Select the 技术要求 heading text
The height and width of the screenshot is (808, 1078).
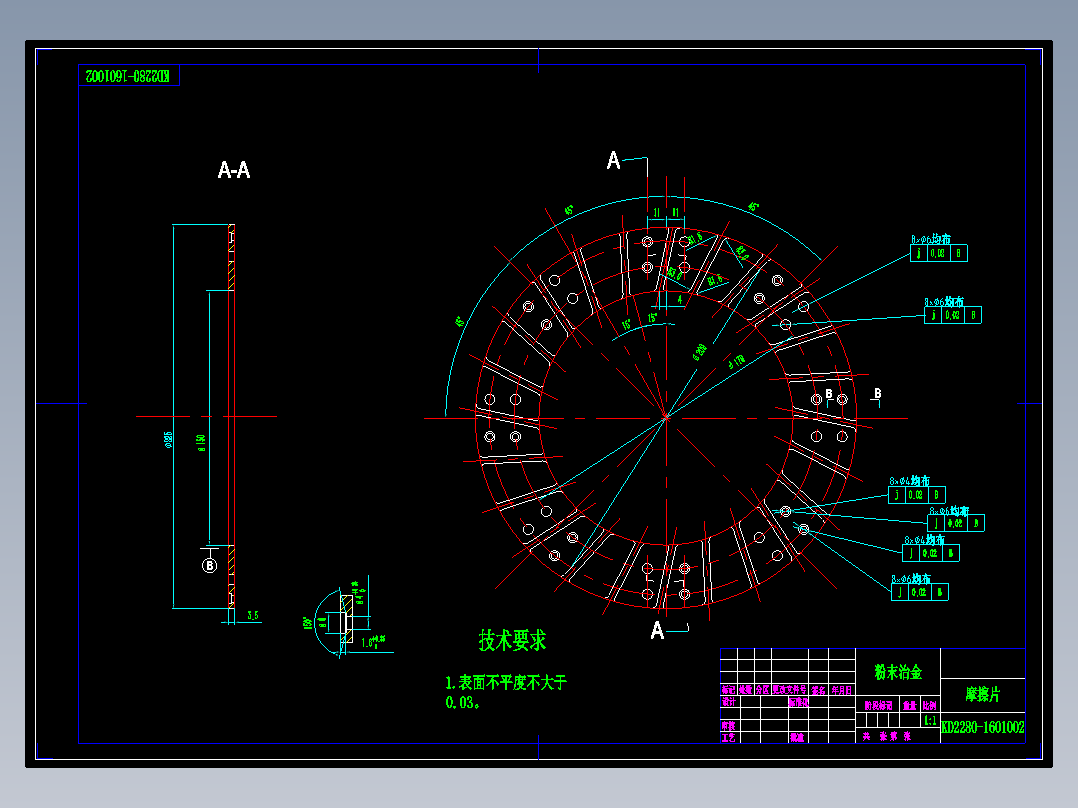[512, 640]
